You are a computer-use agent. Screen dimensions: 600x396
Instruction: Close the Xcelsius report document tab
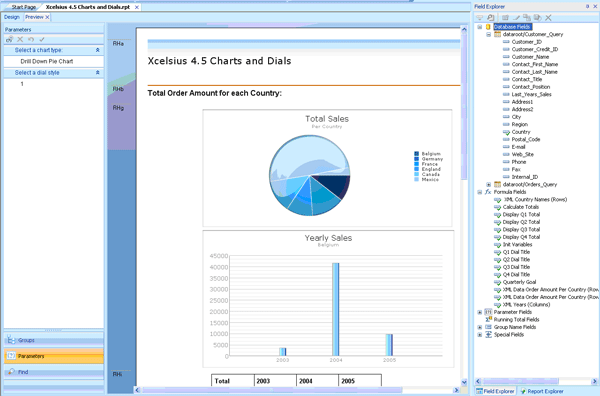pyautogui.click(x=137, y=7)
